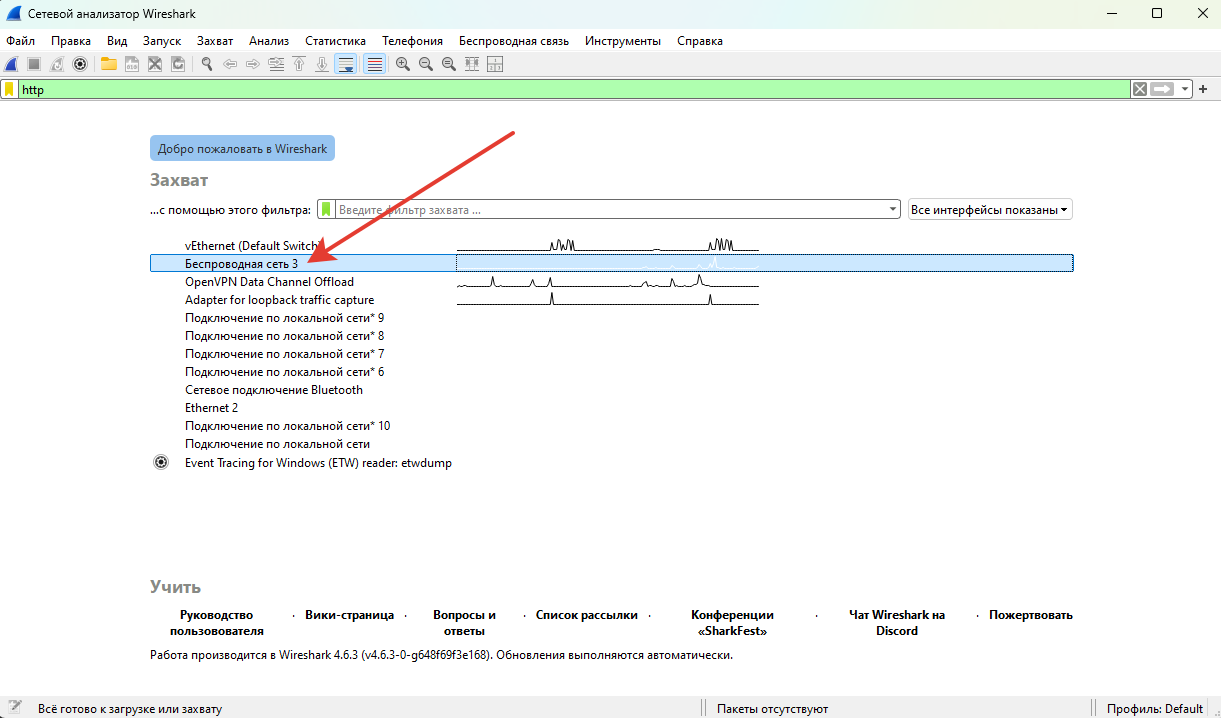Clear the display filter with the X
This screenshot has width=1221, height=718.
point(1139,89)
